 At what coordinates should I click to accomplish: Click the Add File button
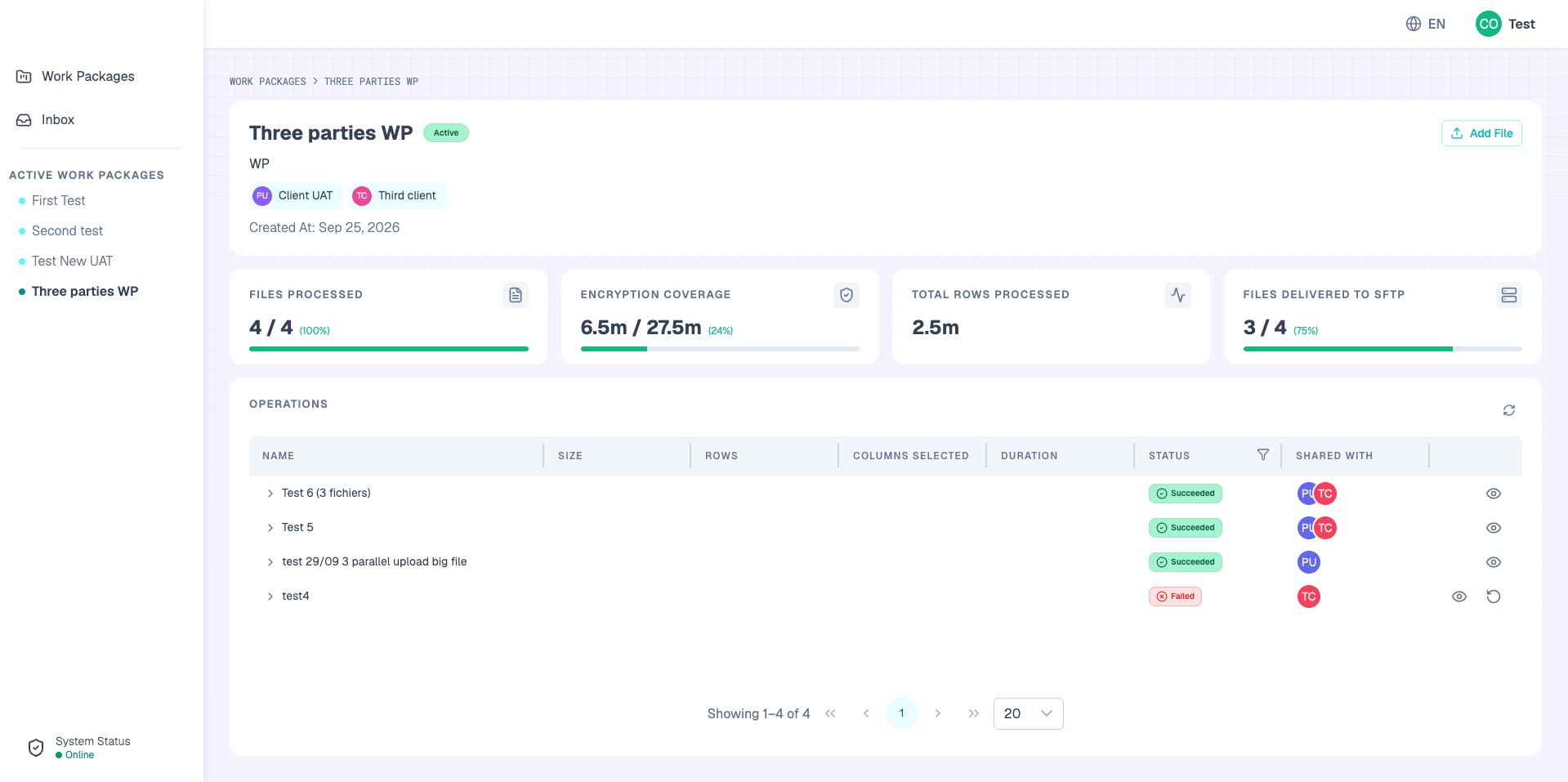[x=1481, y=133]
